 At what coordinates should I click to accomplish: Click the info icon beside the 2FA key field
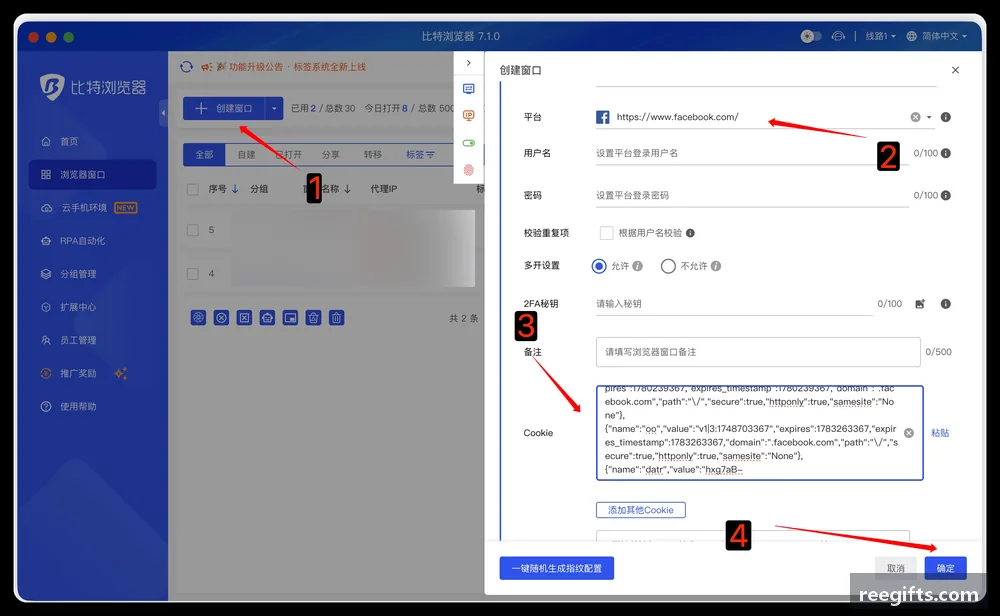coord(946,304)
